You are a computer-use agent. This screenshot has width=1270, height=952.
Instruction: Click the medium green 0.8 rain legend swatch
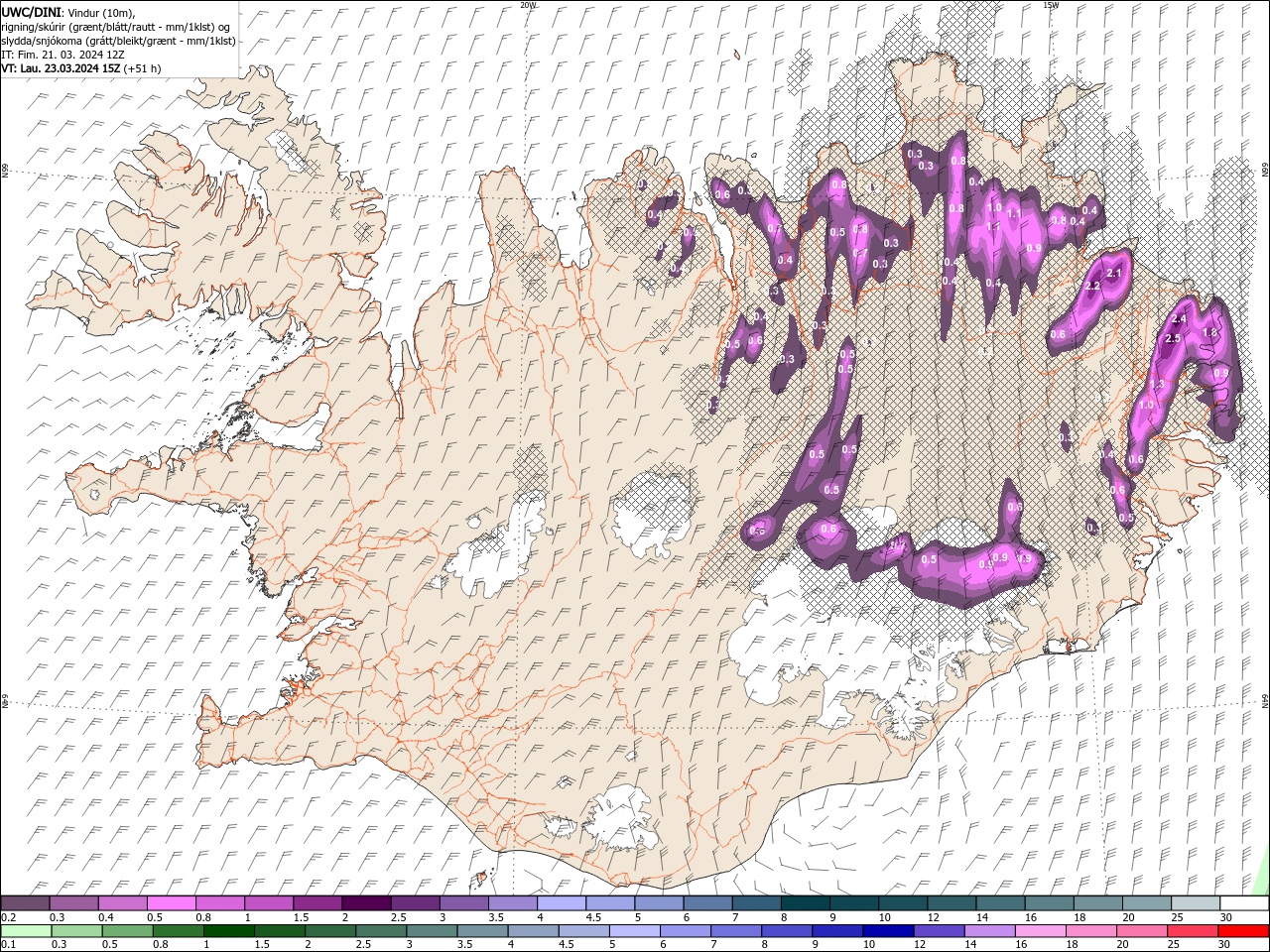click(178, 931)
